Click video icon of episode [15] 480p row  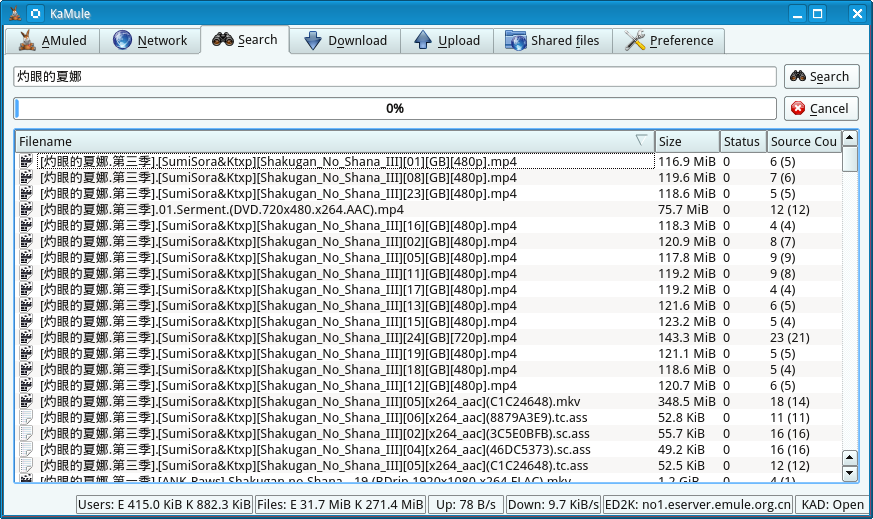pos(26,322)
